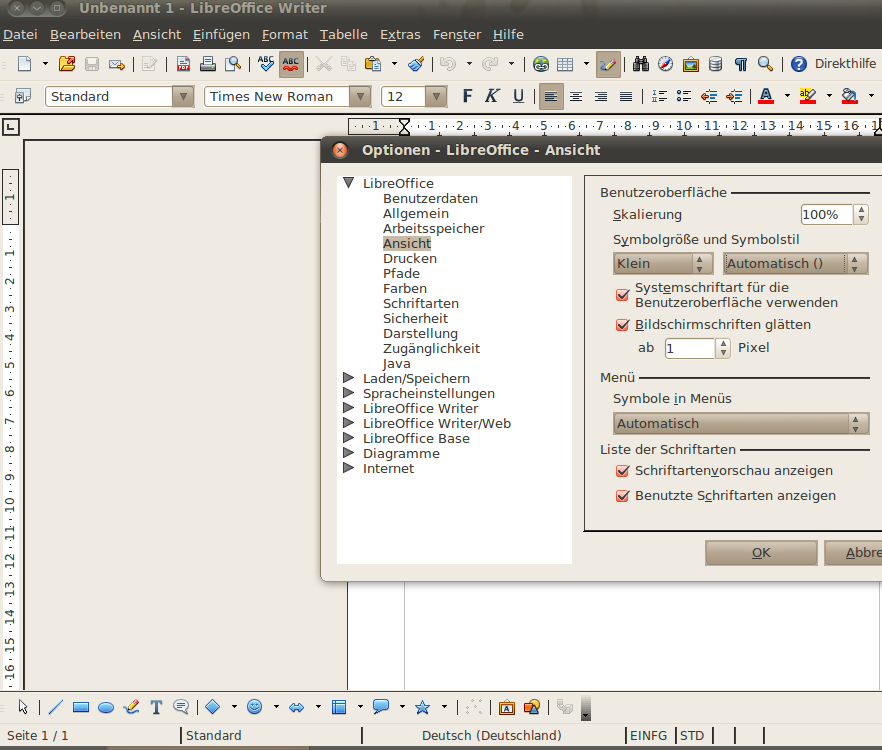This screenshot has width=882, height=750.
Task: Center align paragraph icon
Action: click(575, 97)
